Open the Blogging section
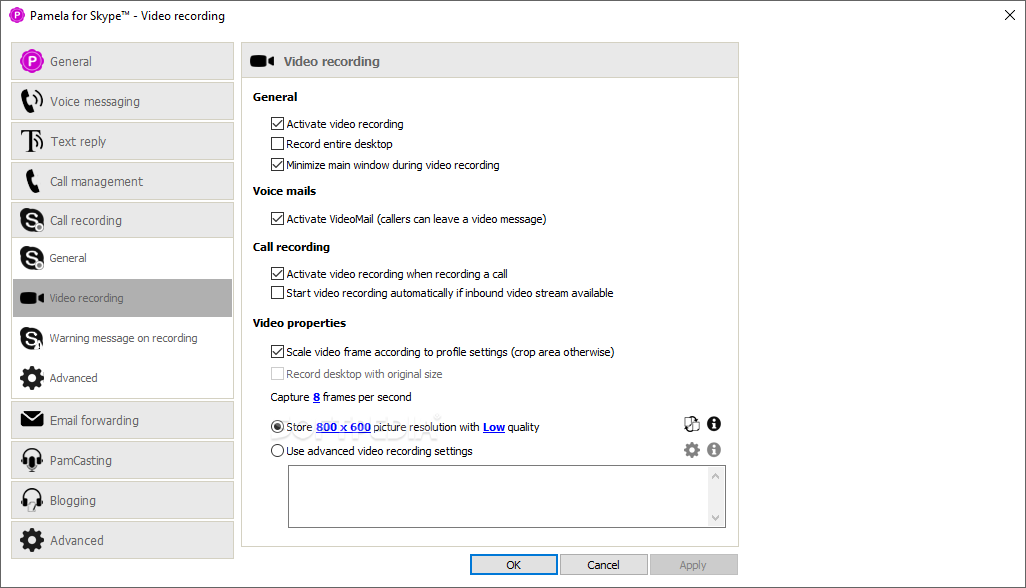The width and height of the screenshot is (1026, 588). [x=122, y=500]
